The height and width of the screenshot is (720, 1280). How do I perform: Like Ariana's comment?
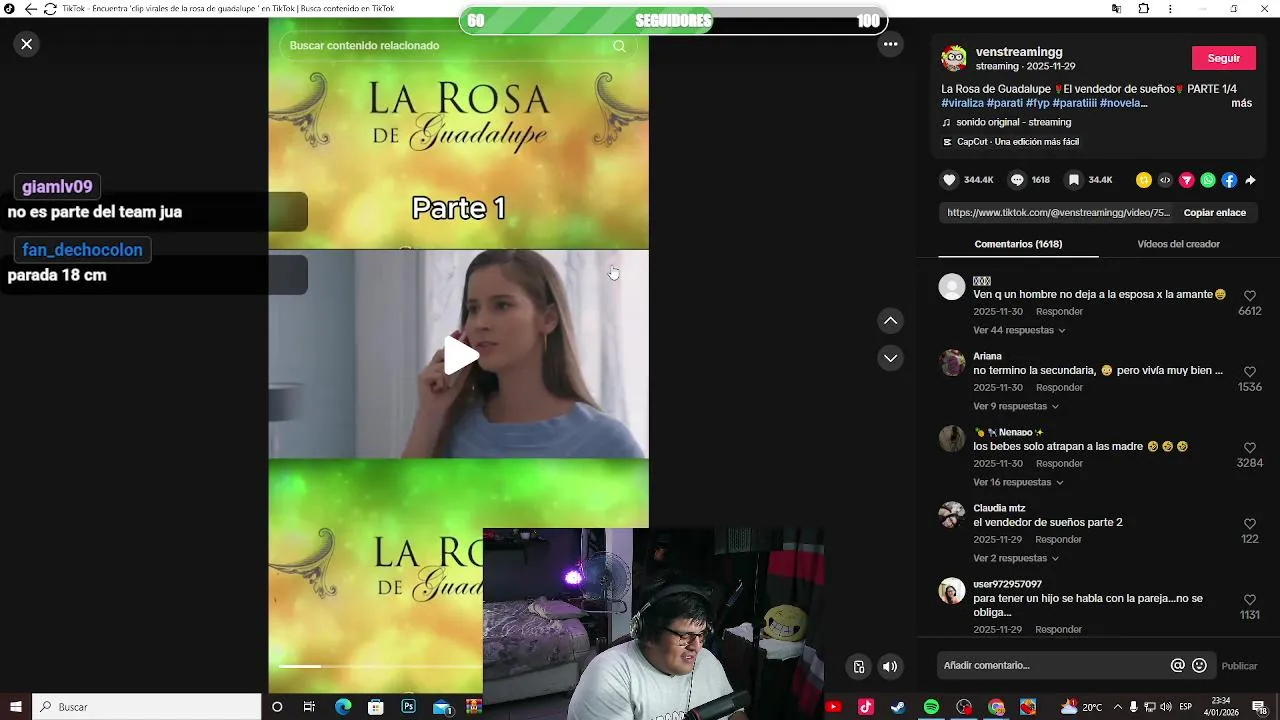coord(1250,372)
